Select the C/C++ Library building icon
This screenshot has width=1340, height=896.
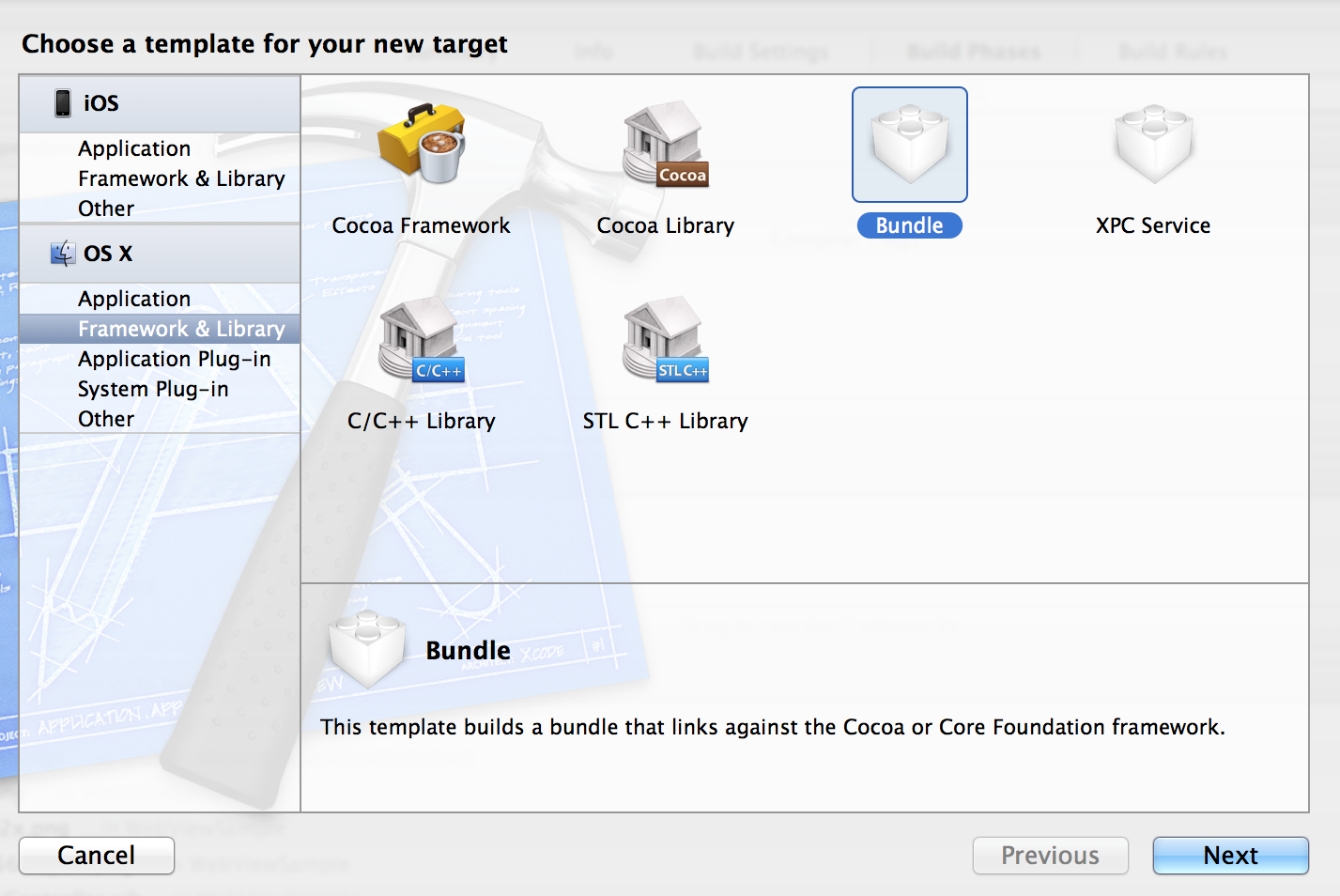coord(421,340)
